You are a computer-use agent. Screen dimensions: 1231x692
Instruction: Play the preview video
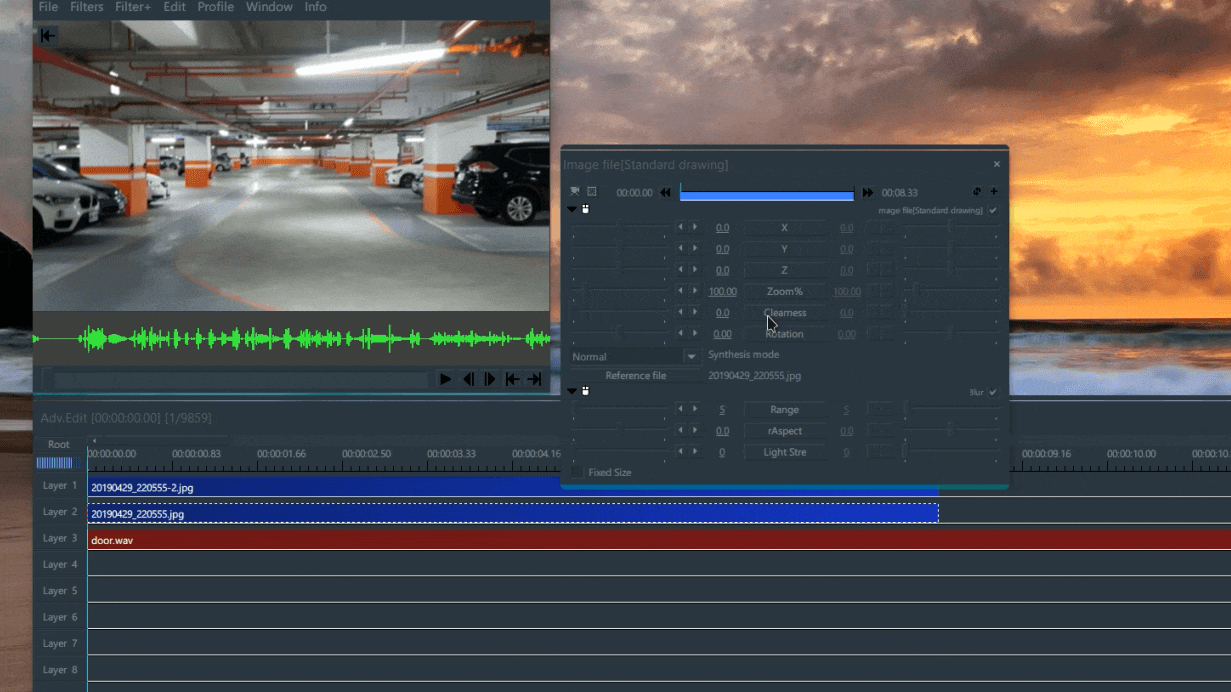[446, 379]
